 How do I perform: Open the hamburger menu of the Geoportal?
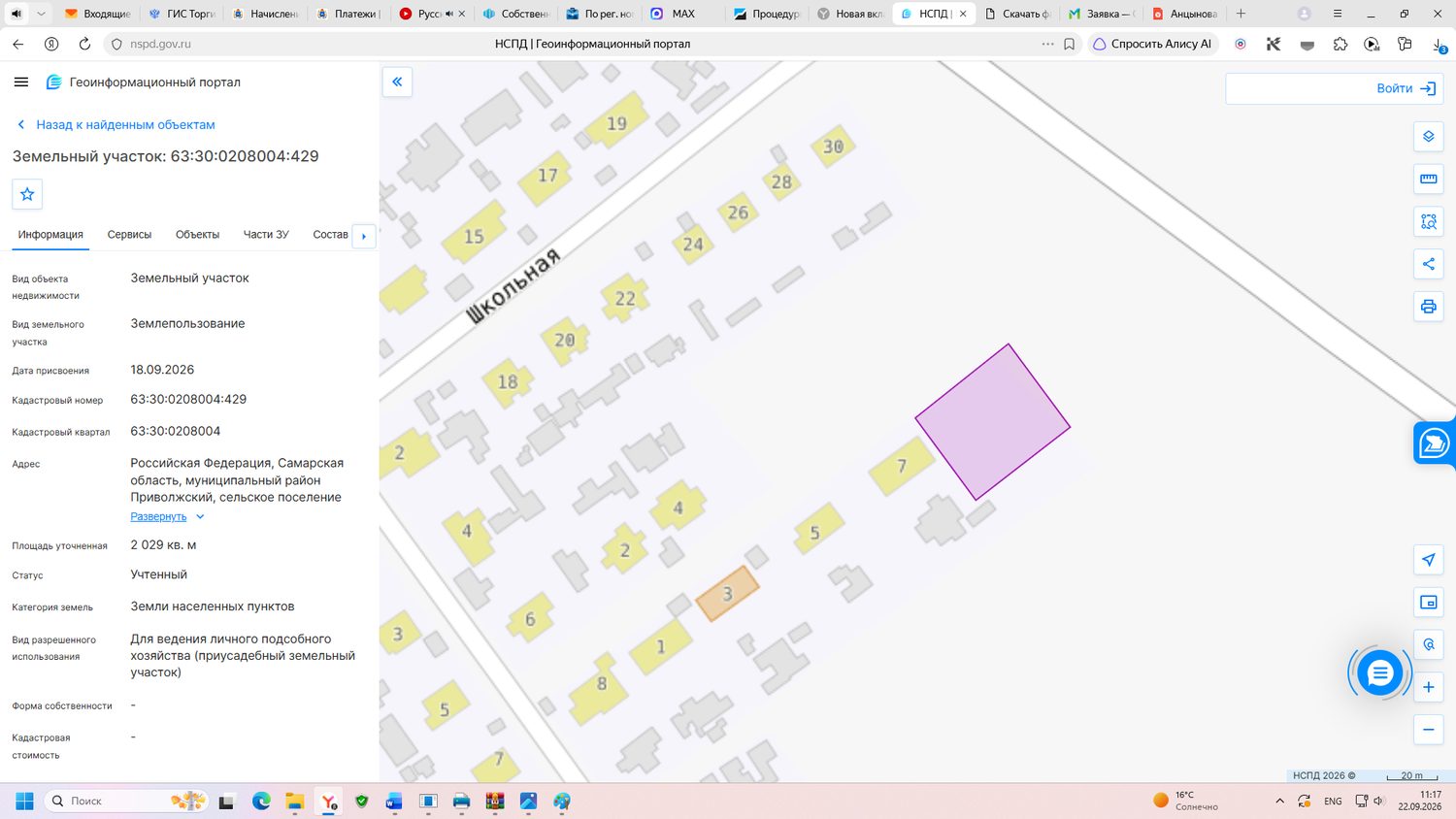coord(21,82)
